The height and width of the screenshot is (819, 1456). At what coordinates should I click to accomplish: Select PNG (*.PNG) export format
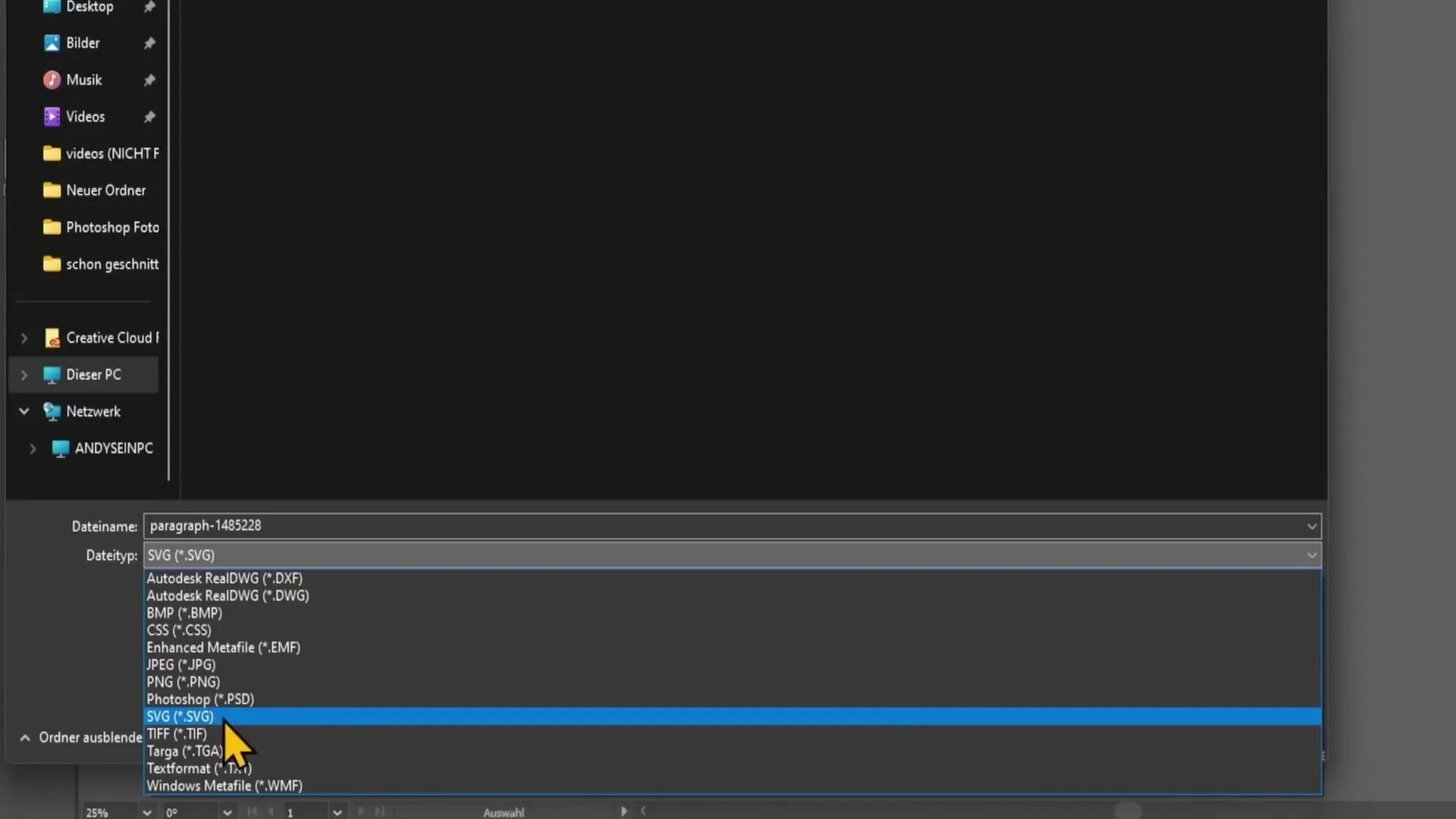tap(183, 681)
